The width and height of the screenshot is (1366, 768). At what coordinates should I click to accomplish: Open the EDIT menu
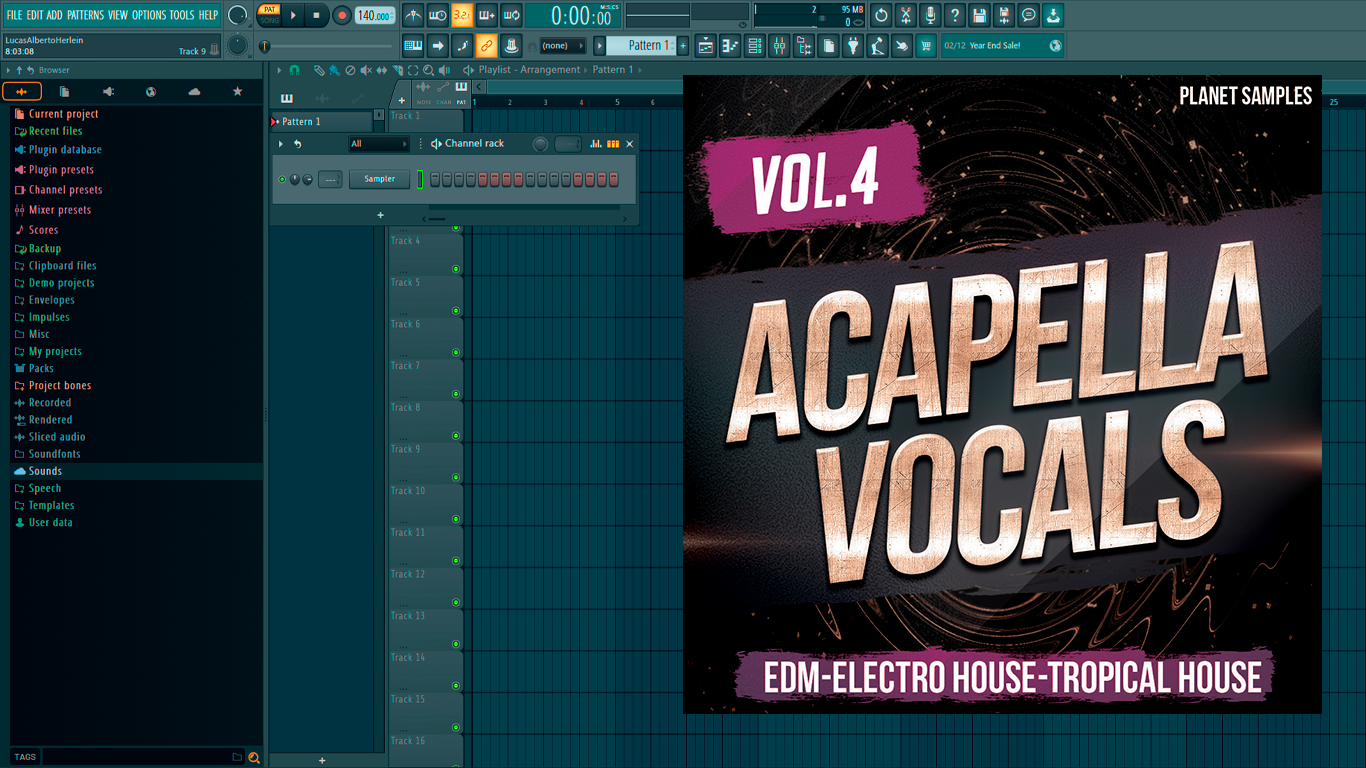pos(35,15)
